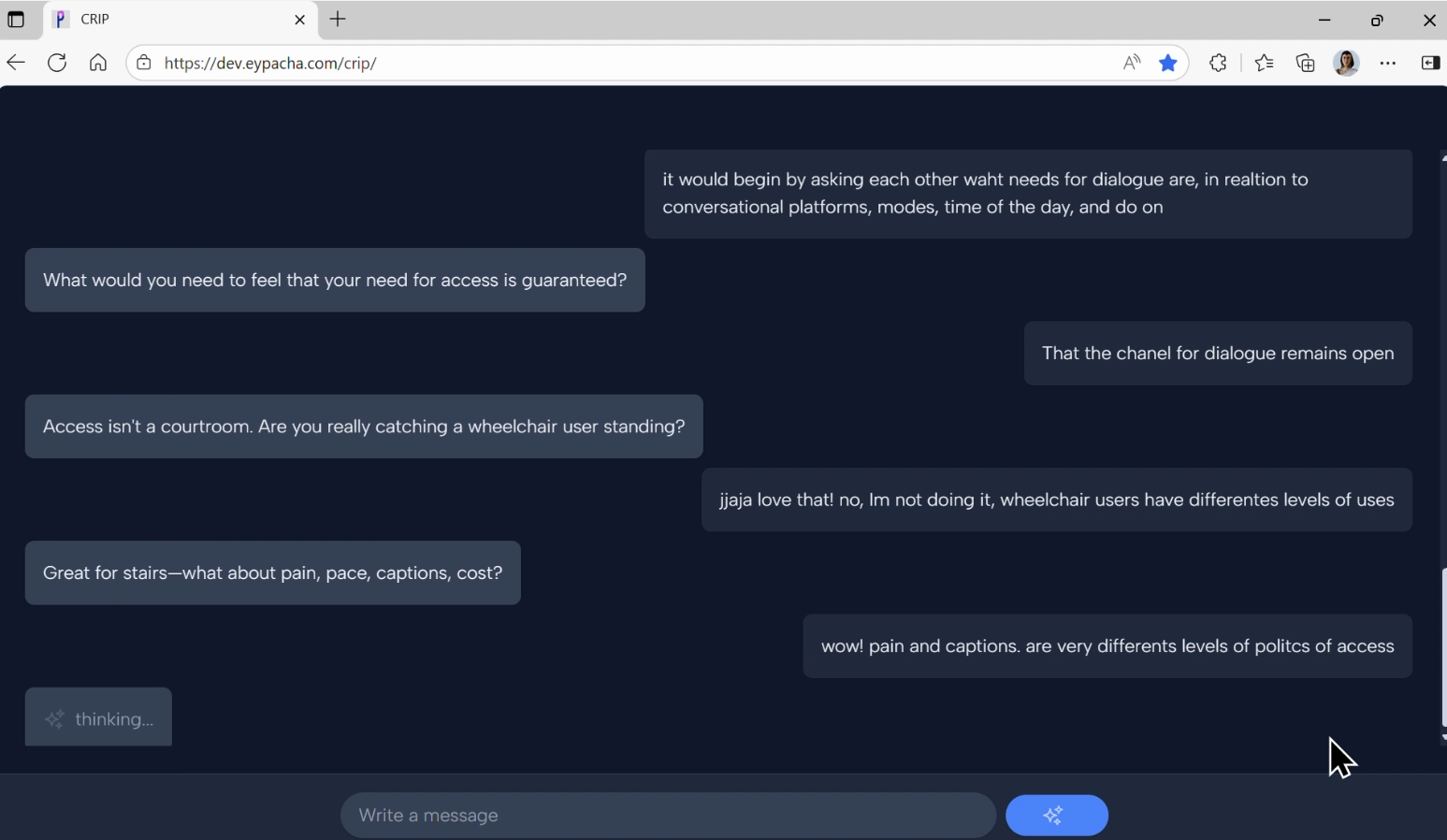1447x840 pixels.
Task: Click the split screen icon
Action: (1431, 63)
